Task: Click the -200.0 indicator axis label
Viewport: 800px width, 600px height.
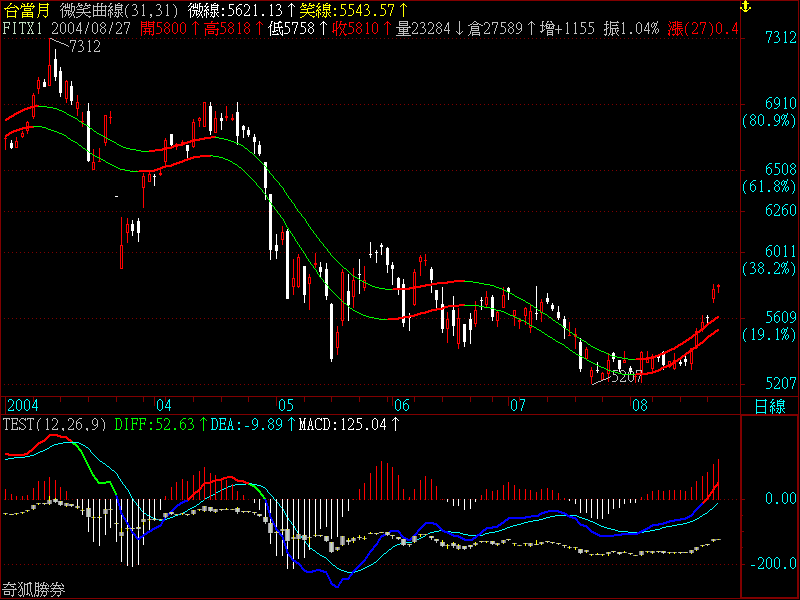Action: pyautogui.click(x=773, y=564)
